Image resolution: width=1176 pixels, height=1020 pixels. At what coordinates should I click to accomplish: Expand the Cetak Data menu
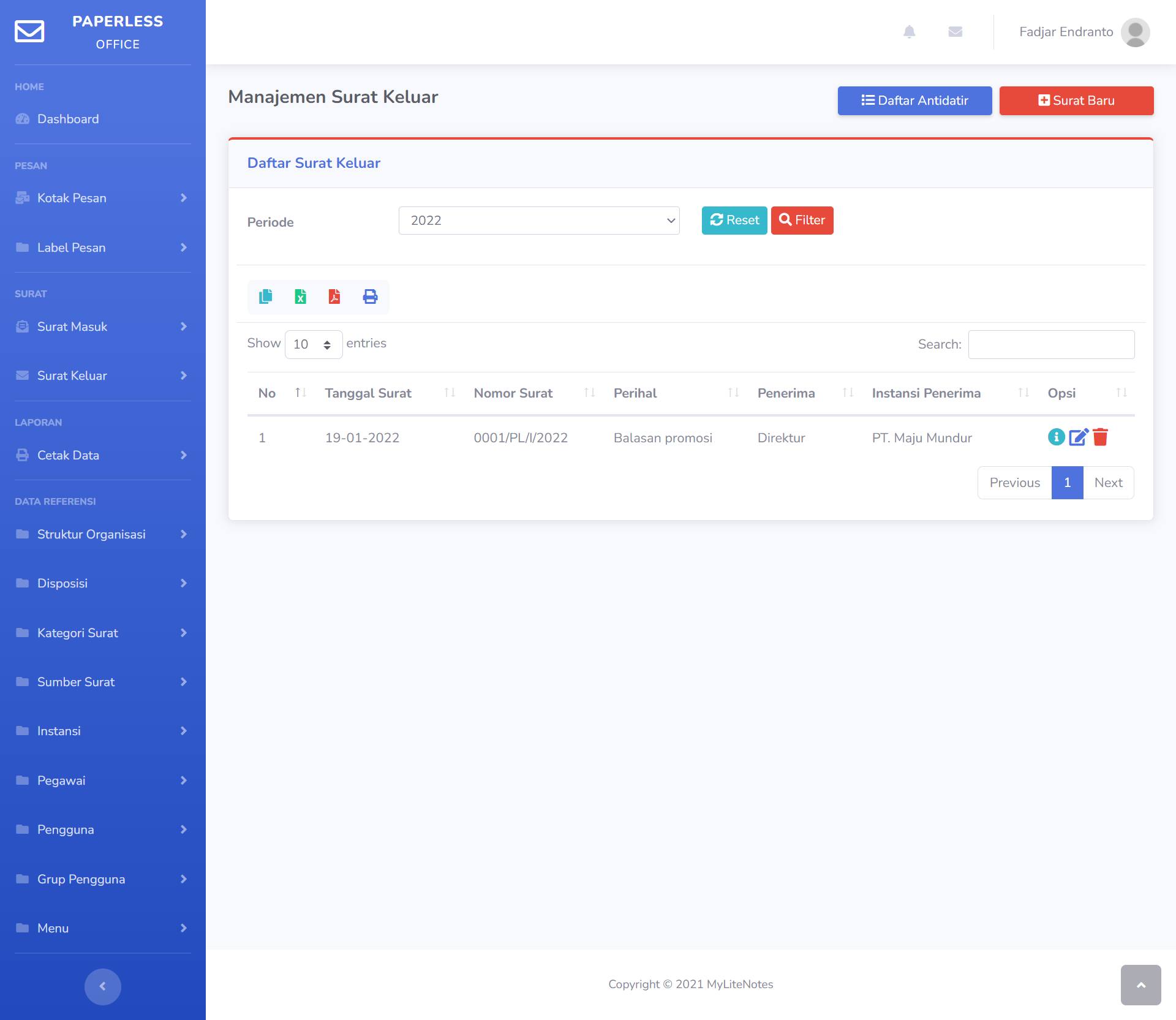pos(103,455)
